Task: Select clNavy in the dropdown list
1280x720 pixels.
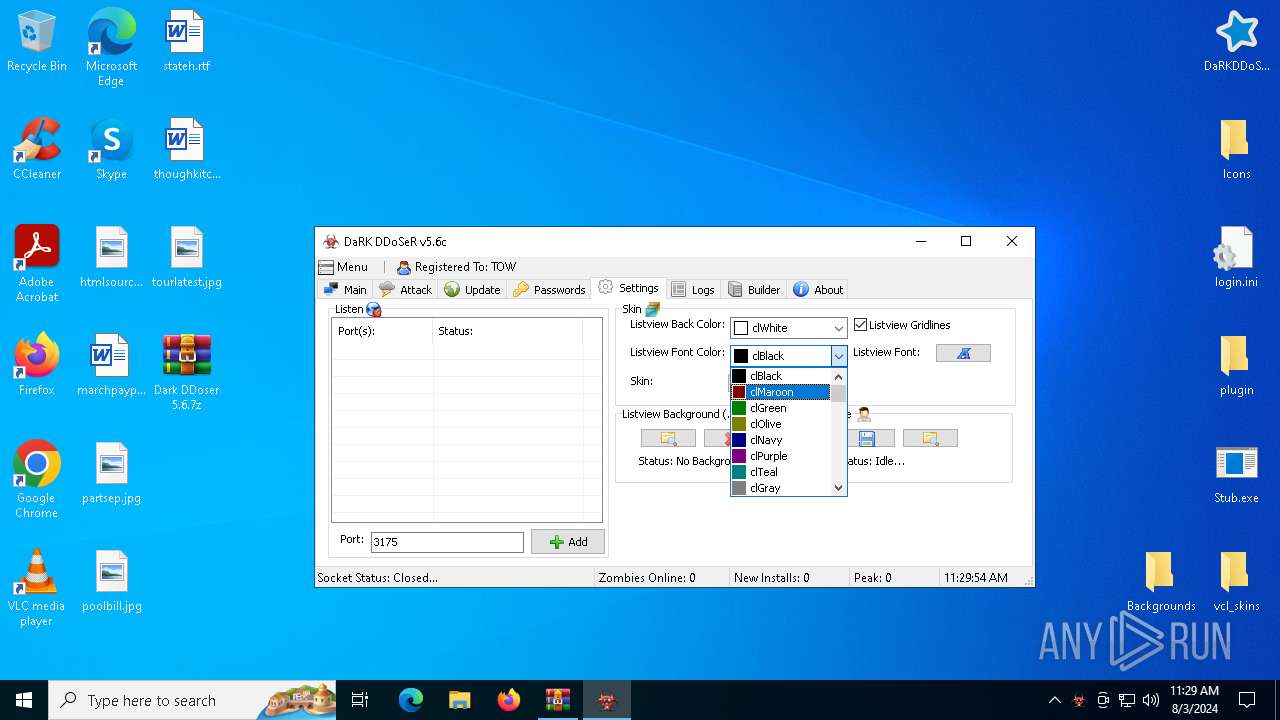Action: pos(781,440)
